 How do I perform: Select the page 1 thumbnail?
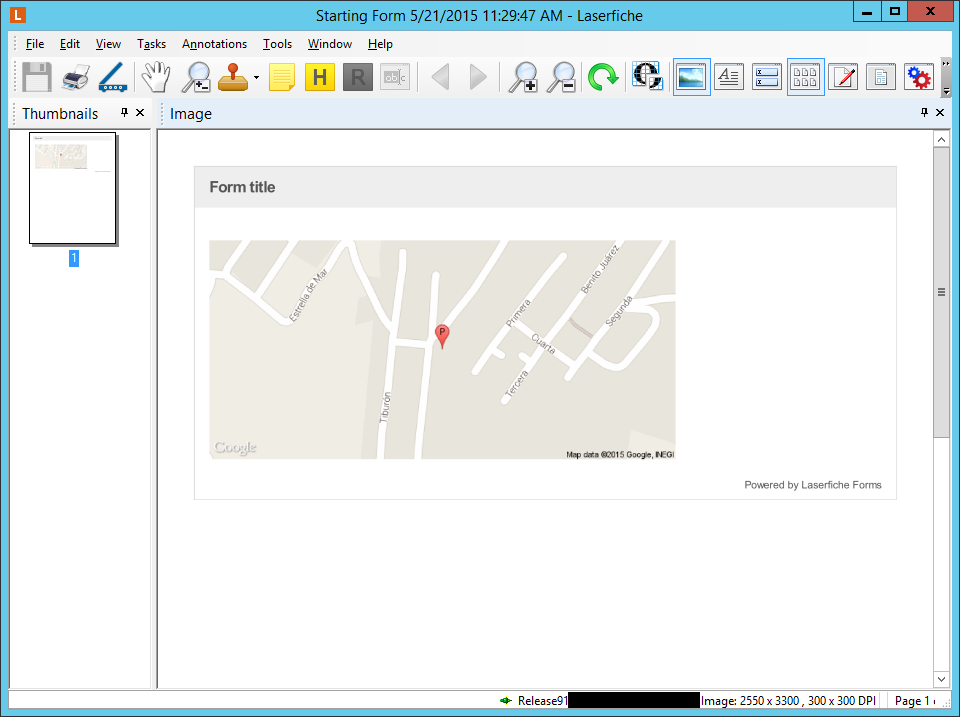tap(73, 188)
